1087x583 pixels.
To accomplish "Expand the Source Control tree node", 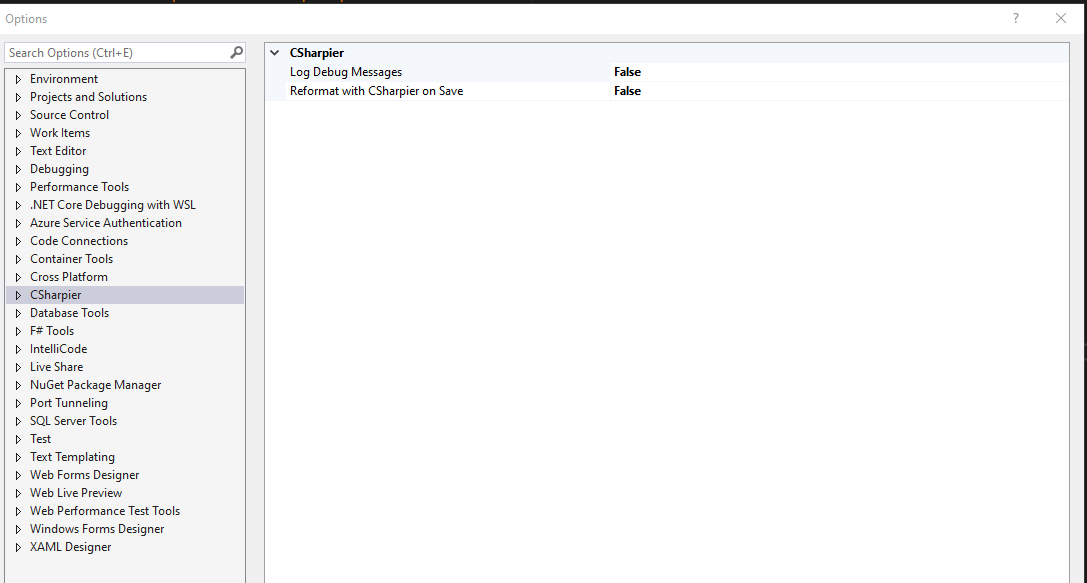I will (17, 114).
